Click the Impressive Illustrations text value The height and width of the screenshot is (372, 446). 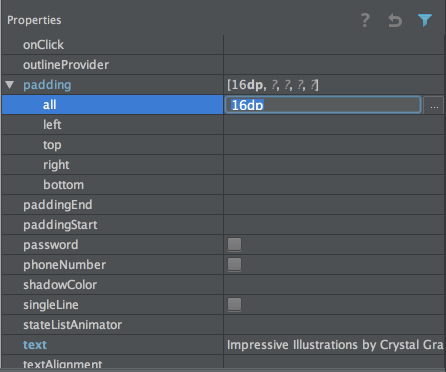[x=335, y=345]
